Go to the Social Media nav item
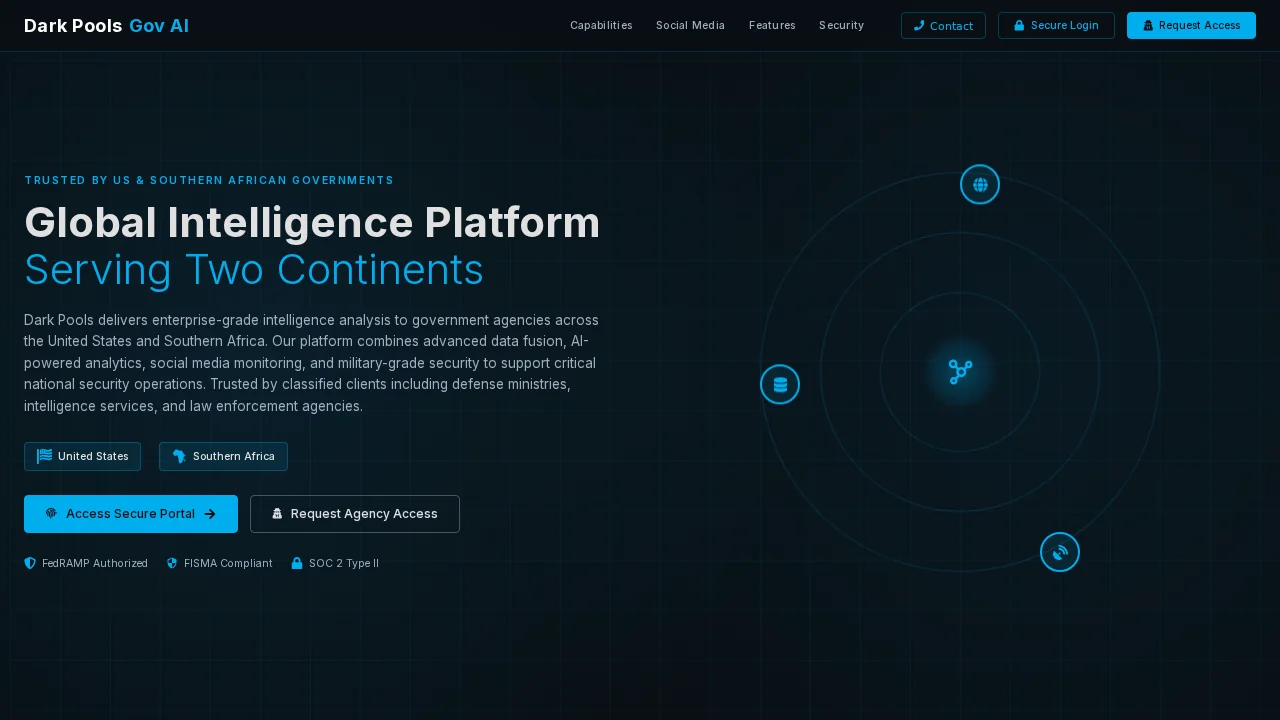The width and height of the screenshot is (1280, 720). (690, 26)
